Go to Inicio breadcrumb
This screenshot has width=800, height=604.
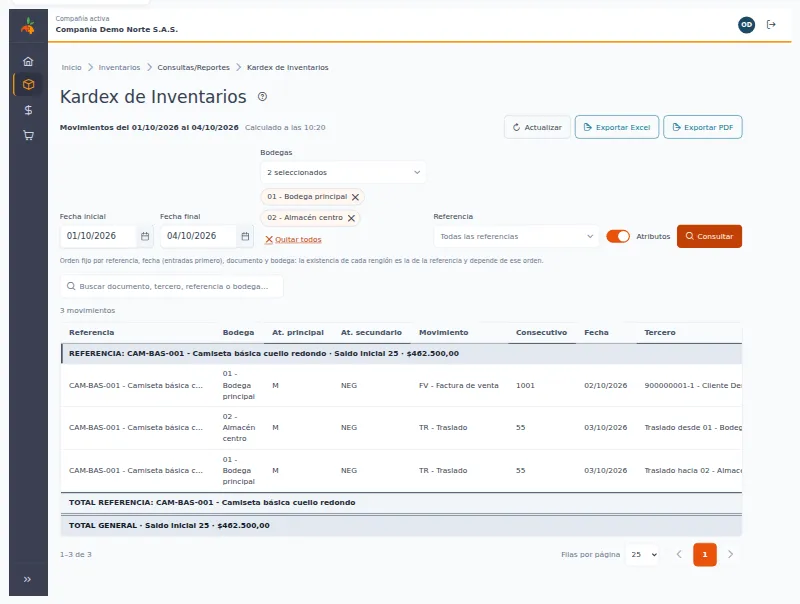coord(71,67)
